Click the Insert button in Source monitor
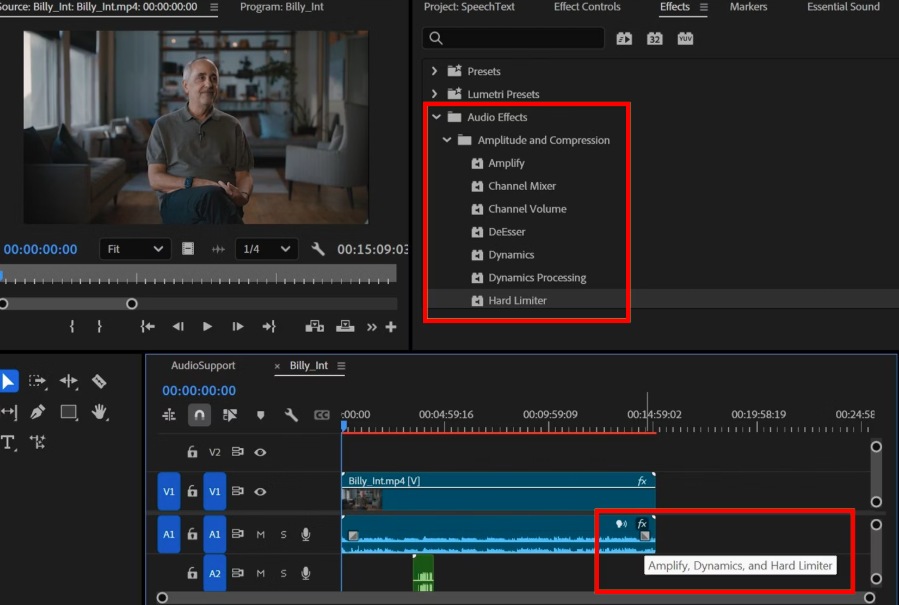 click(x=314, y=326)
